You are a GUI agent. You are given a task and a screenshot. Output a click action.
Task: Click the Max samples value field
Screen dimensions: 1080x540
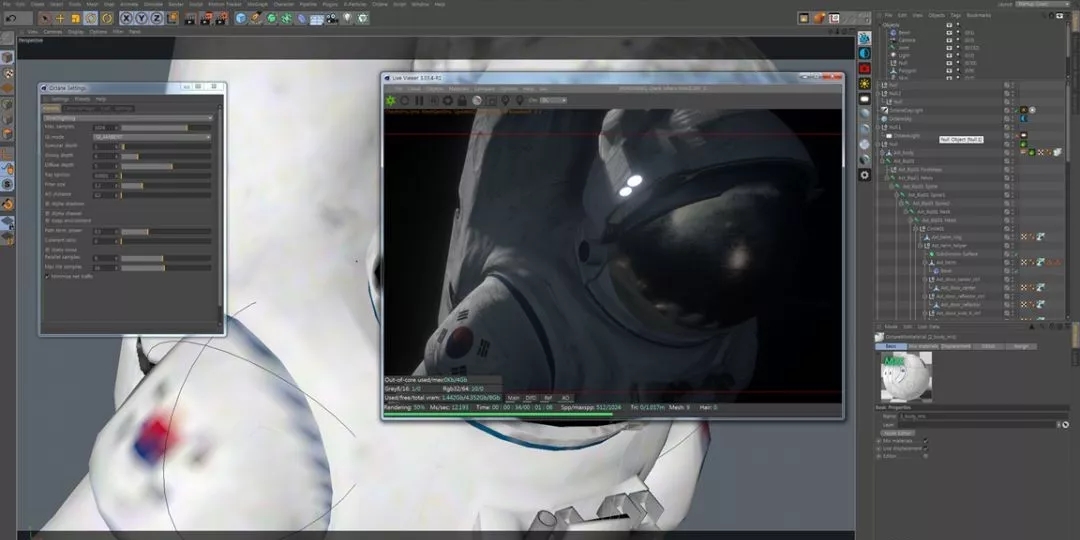(x=106, y=127)
